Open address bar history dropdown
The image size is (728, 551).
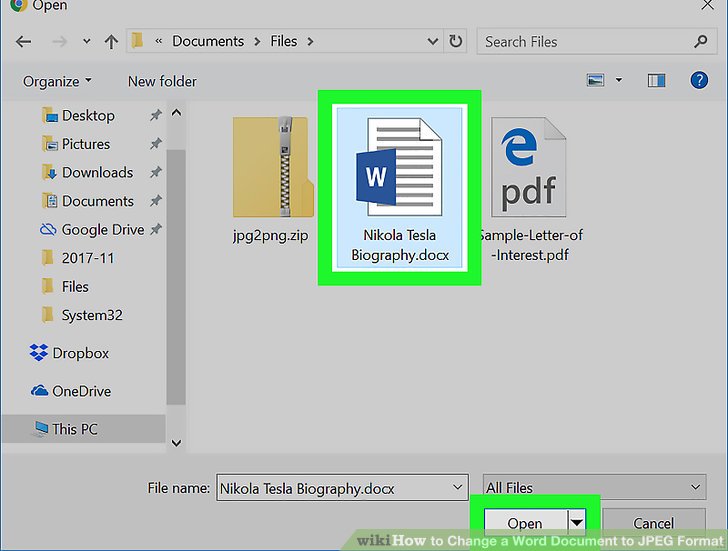[x=432, y=42]
